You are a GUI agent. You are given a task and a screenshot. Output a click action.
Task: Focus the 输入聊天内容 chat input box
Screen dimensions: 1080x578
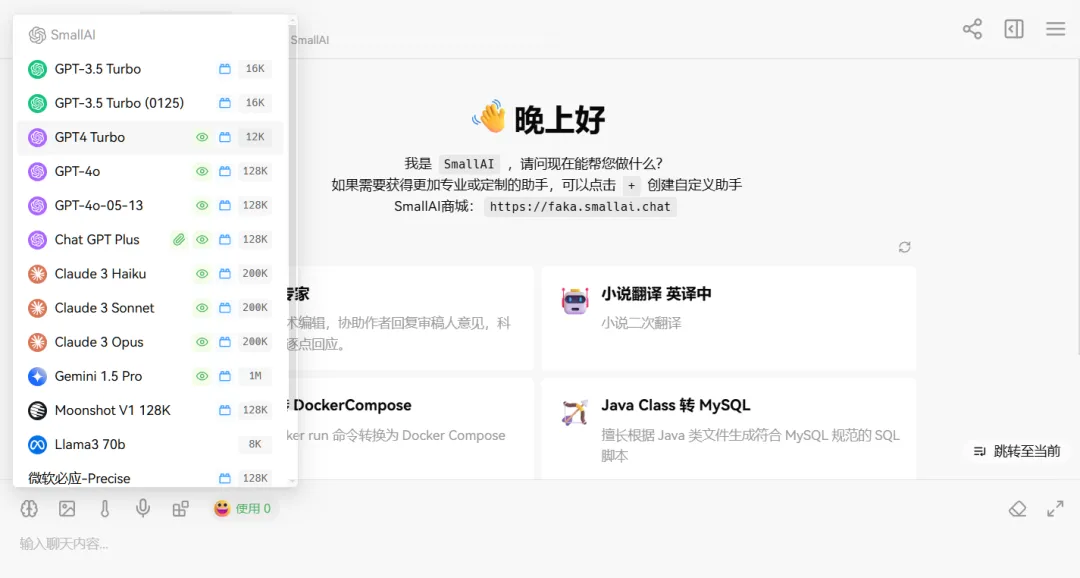(x=540, y=544)
